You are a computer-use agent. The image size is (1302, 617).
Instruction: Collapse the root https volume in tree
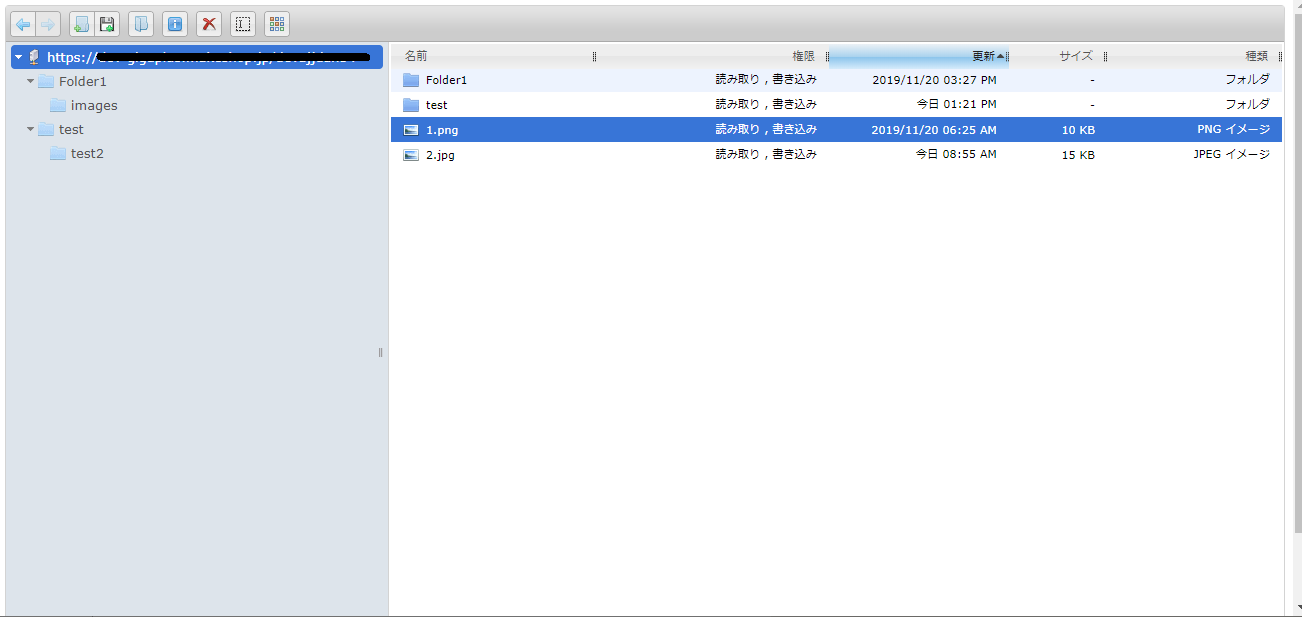18,58
